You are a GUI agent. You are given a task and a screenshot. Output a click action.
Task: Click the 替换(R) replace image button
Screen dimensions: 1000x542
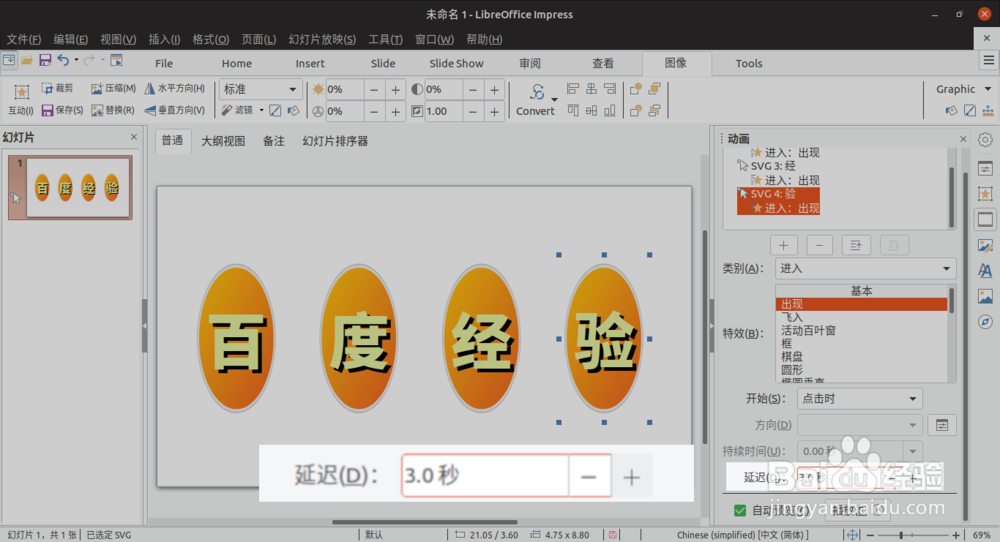(x=112, y=110)
